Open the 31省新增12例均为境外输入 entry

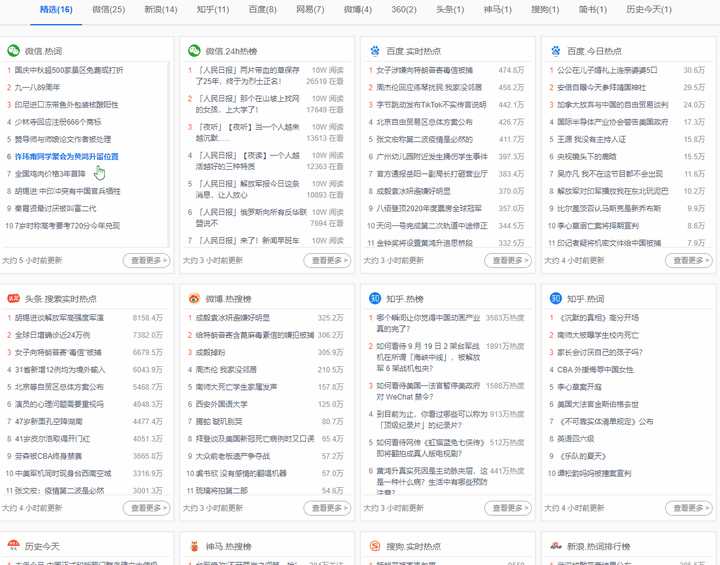pos(60,369)
